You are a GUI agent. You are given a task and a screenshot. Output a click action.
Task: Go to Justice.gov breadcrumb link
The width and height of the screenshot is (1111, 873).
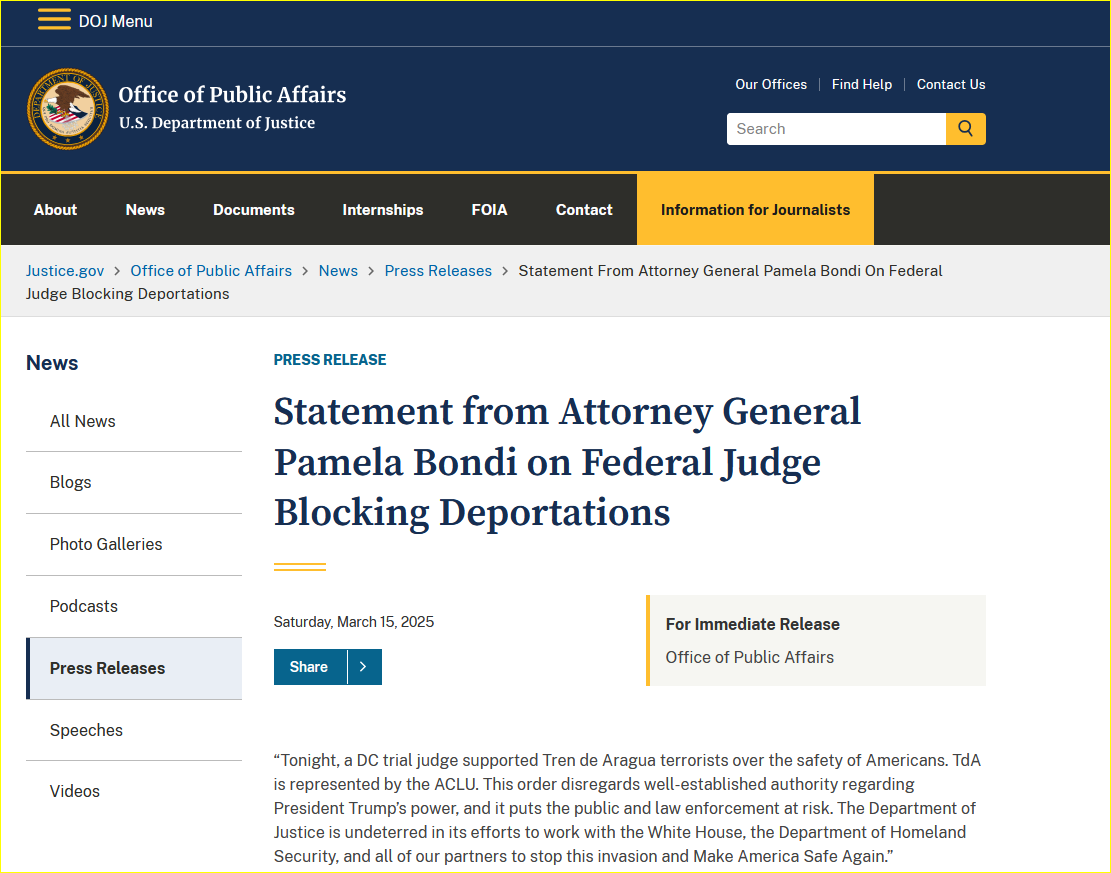65,271
